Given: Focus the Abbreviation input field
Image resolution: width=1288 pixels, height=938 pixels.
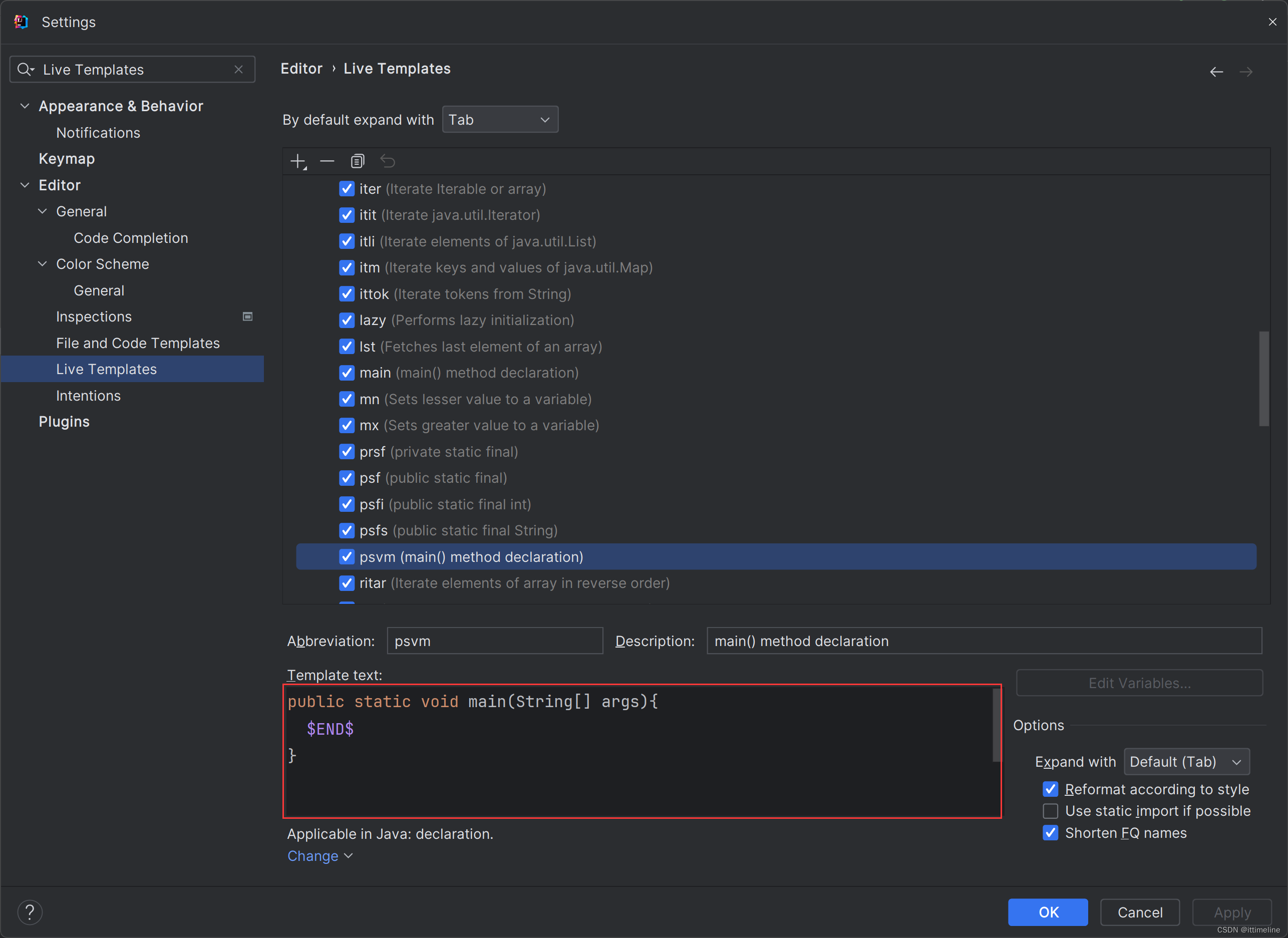Looking at the screenshot, I should pyautogui.click(x=495, y=641).
